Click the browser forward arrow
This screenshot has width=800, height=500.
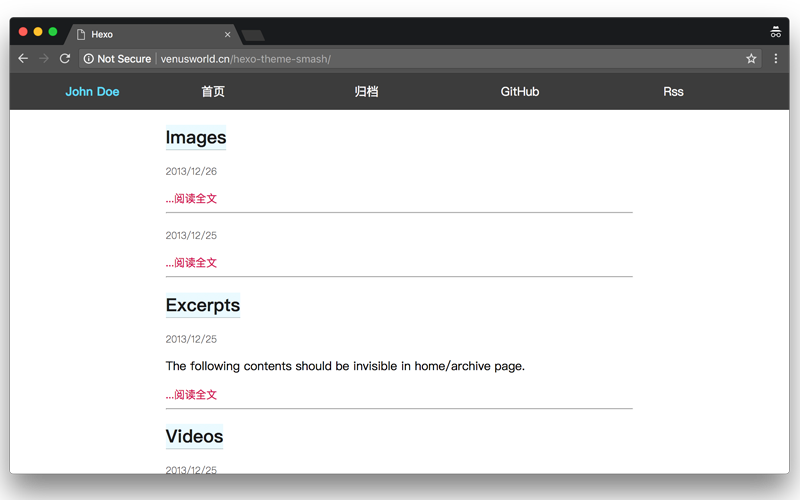pyautogui.click(x=43, y=59)
